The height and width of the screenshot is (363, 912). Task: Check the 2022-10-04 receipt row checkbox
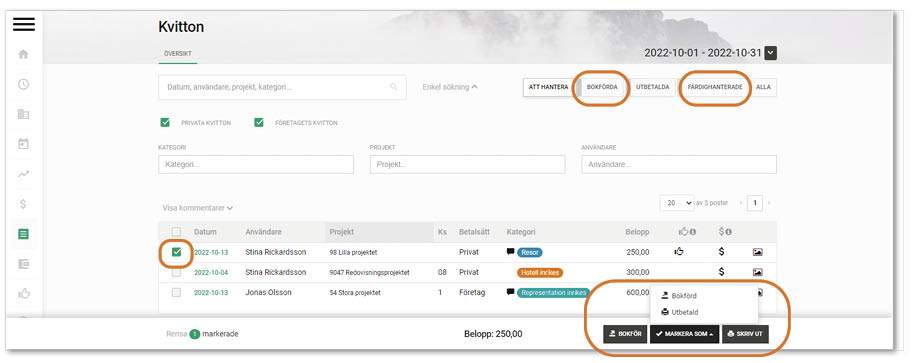pos(176,272)
